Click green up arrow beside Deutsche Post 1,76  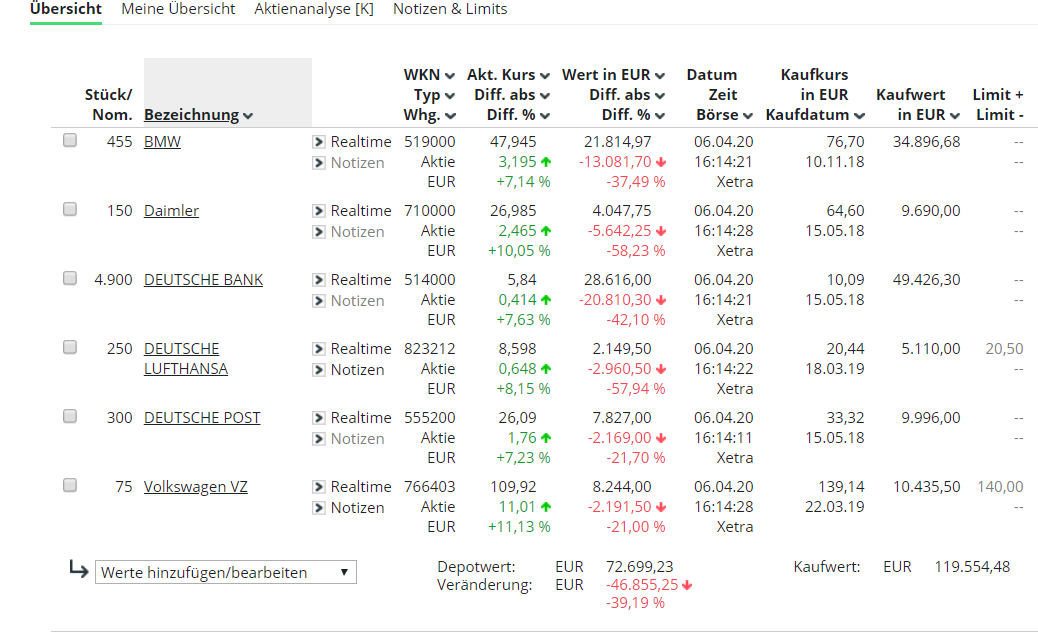tap(545, 438)
